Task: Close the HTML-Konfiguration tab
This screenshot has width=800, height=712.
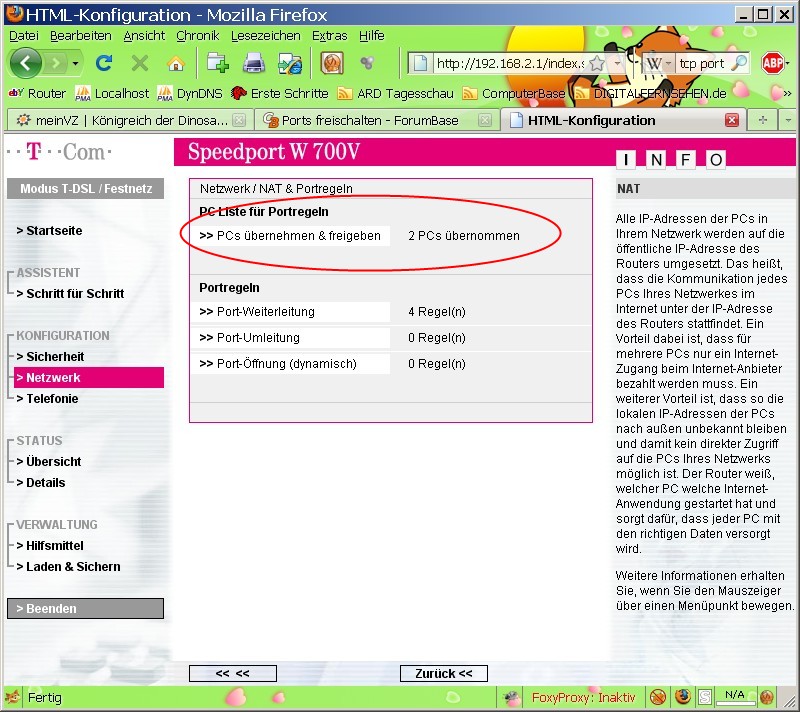Action: [x=732, y=120]
